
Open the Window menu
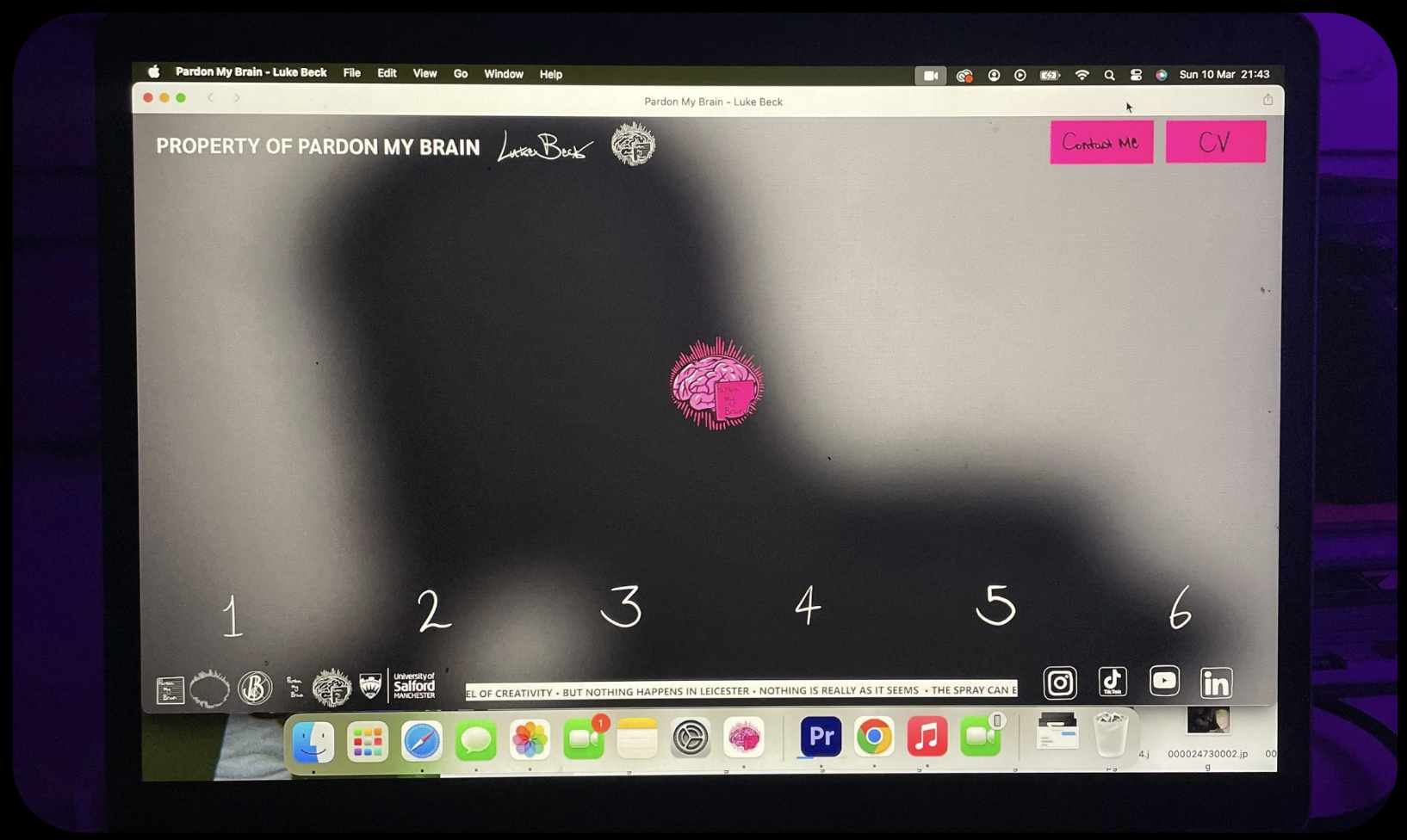coord(503,74)
